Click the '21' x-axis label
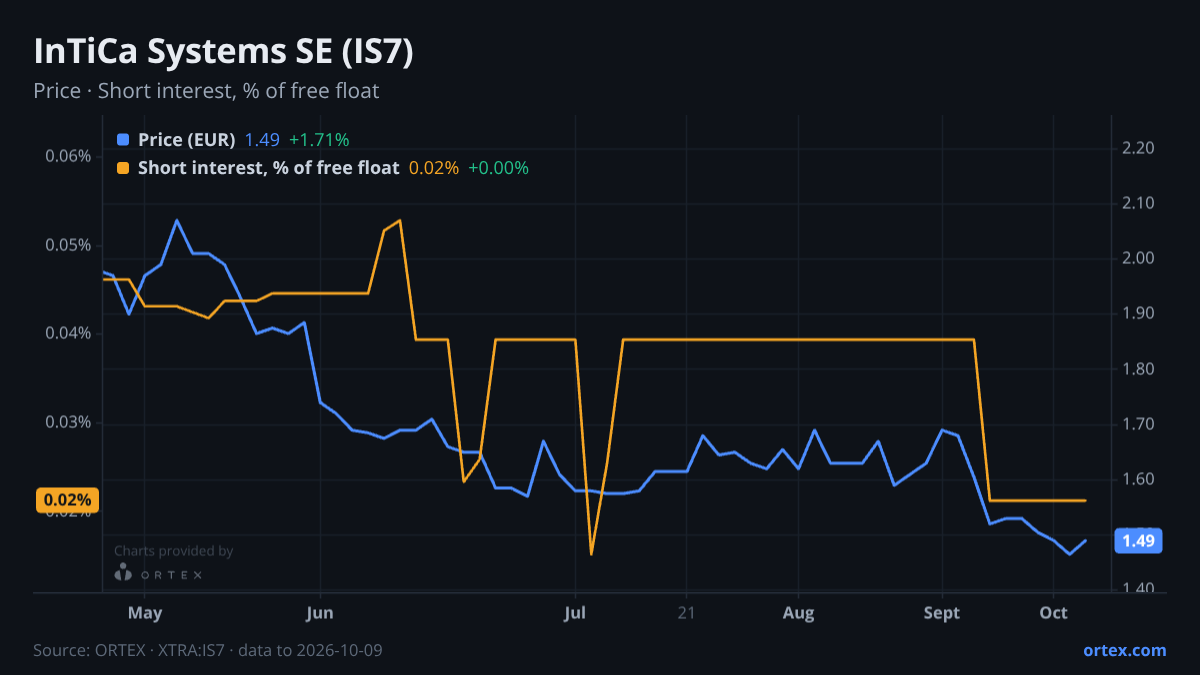The image size is (1200, 675). [685, 612]
